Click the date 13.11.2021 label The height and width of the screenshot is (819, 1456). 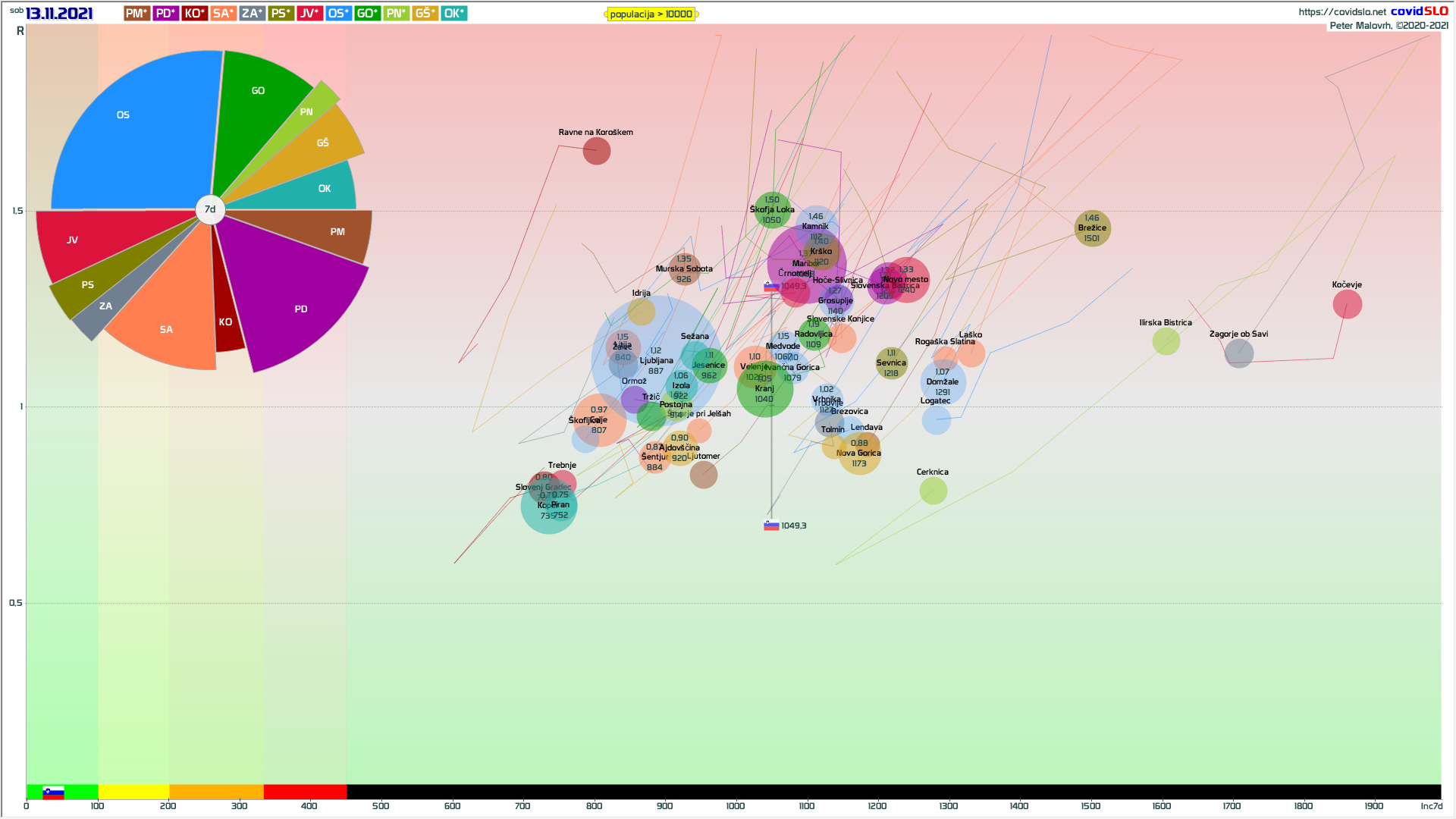(59, 14)
